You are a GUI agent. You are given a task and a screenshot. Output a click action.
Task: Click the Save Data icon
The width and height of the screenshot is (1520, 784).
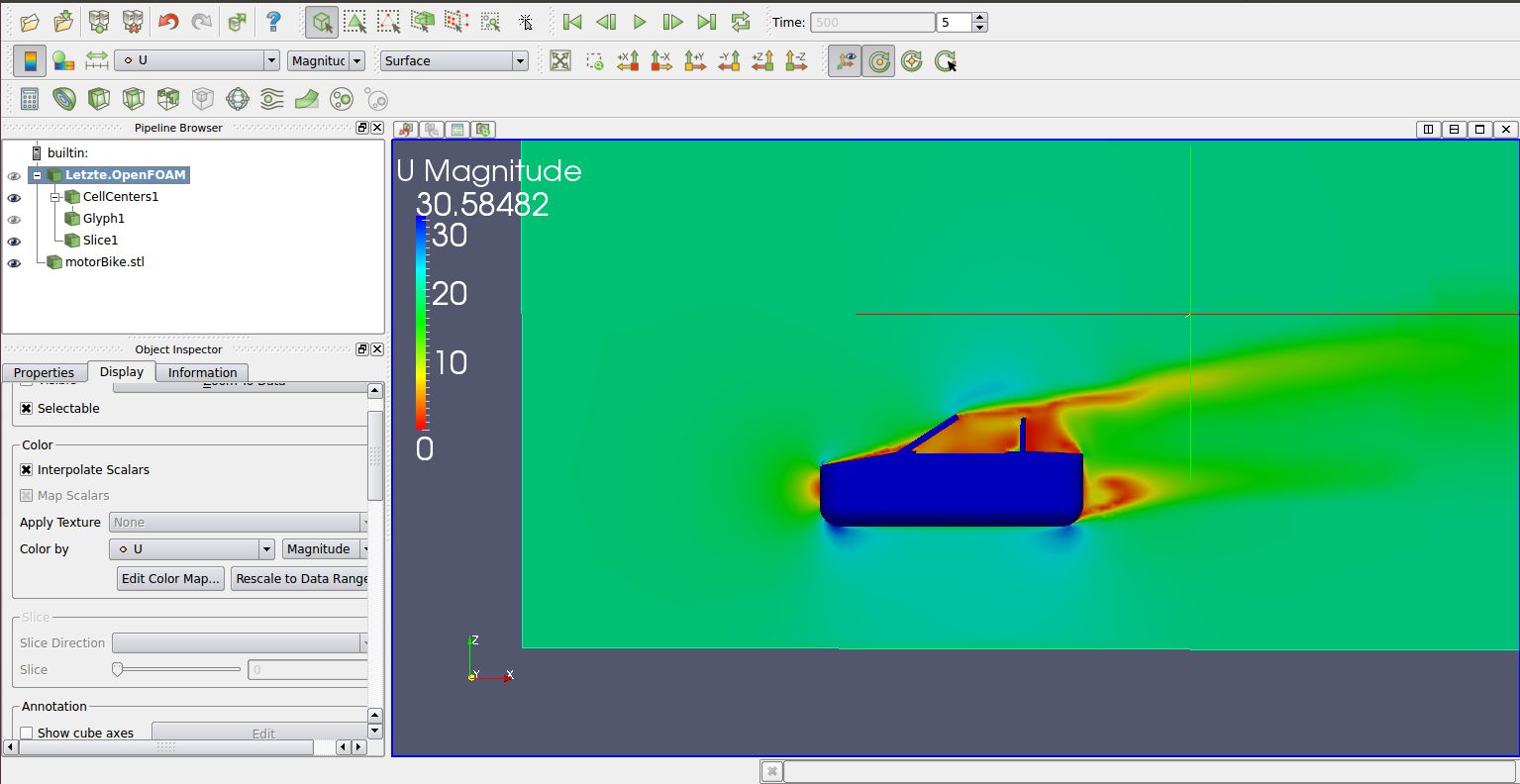point(63,22)
